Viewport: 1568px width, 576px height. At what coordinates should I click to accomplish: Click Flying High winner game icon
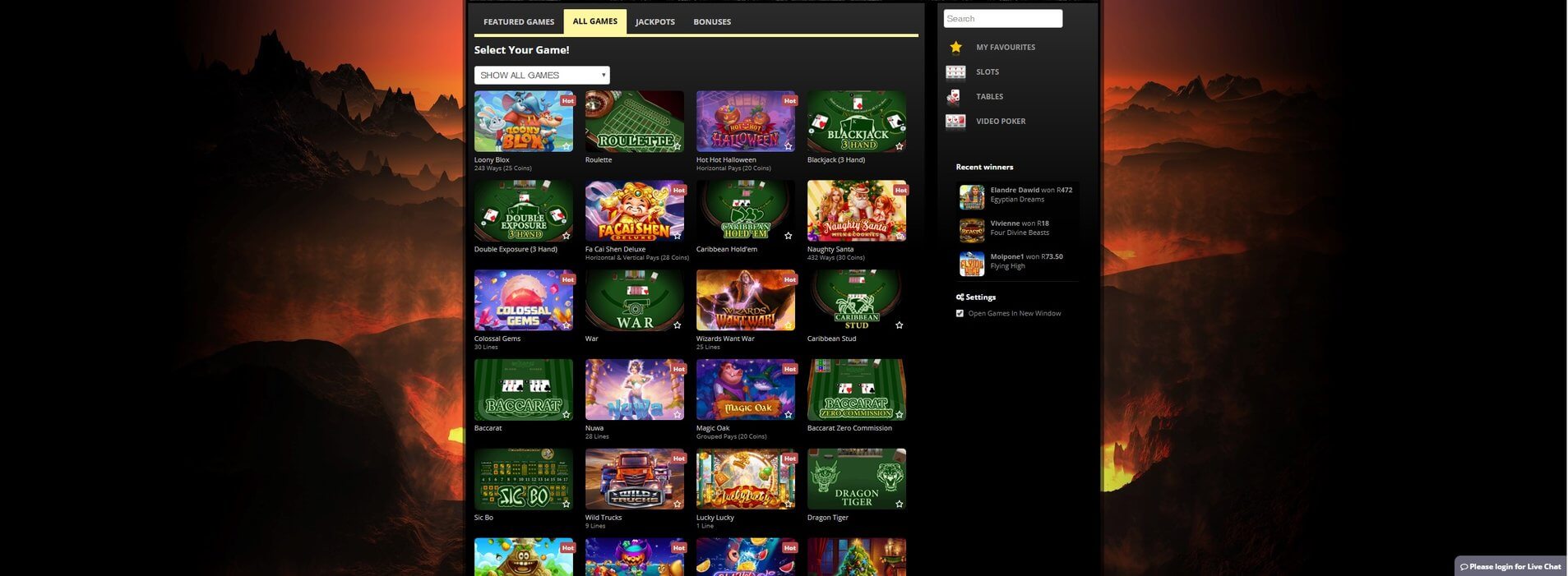point(972,264)
